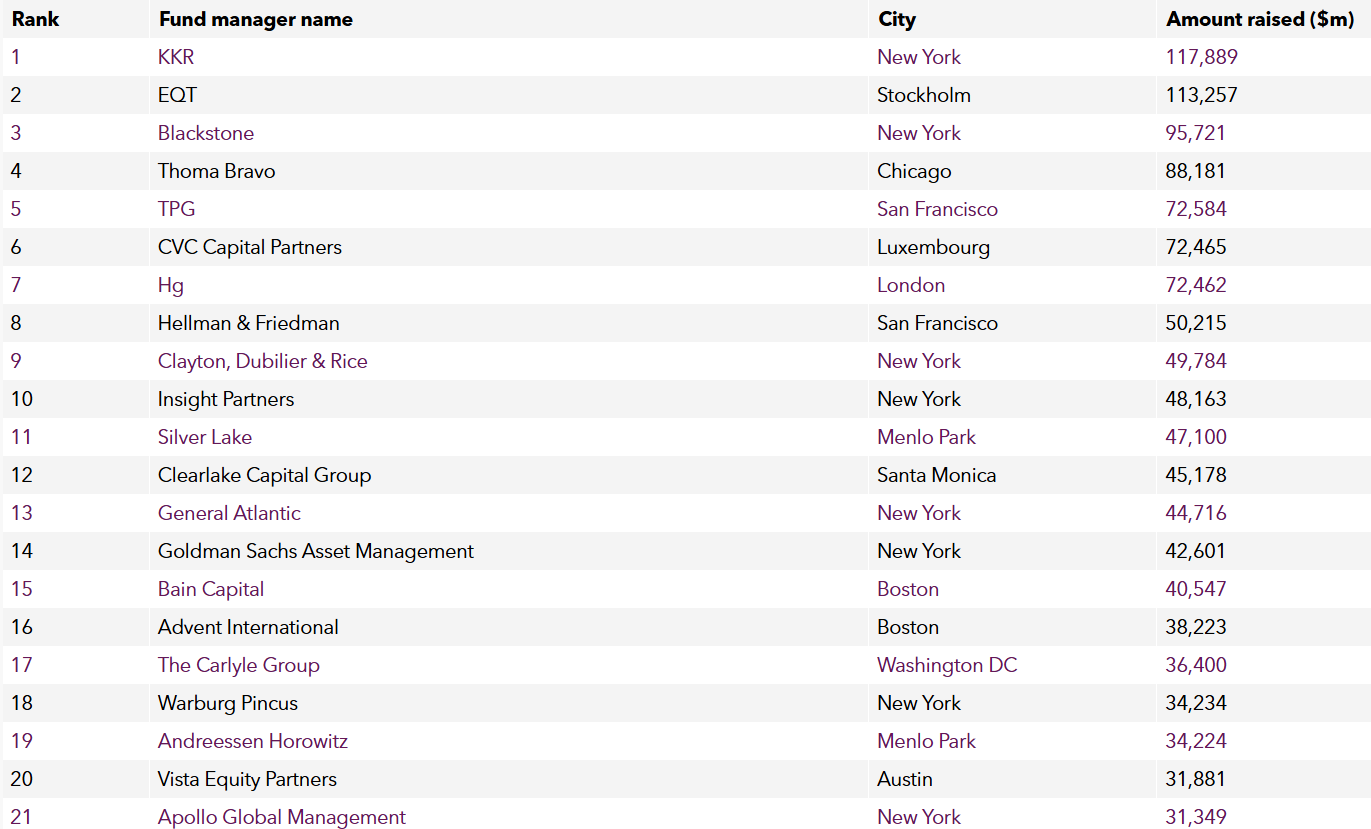Click the Amount raised ($m) header
Screen dimensions: 1371x829
point(1260,19)
